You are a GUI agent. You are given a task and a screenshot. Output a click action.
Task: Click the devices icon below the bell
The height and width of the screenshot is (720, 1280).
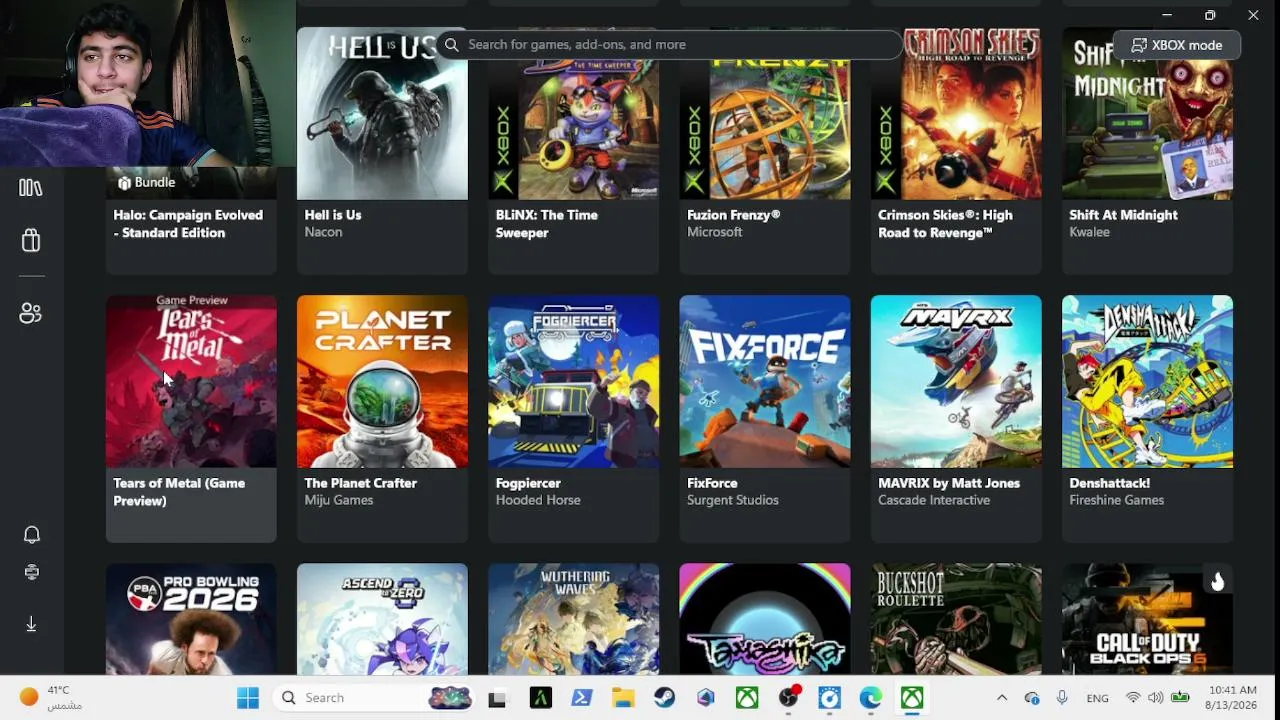pos(31,572)
